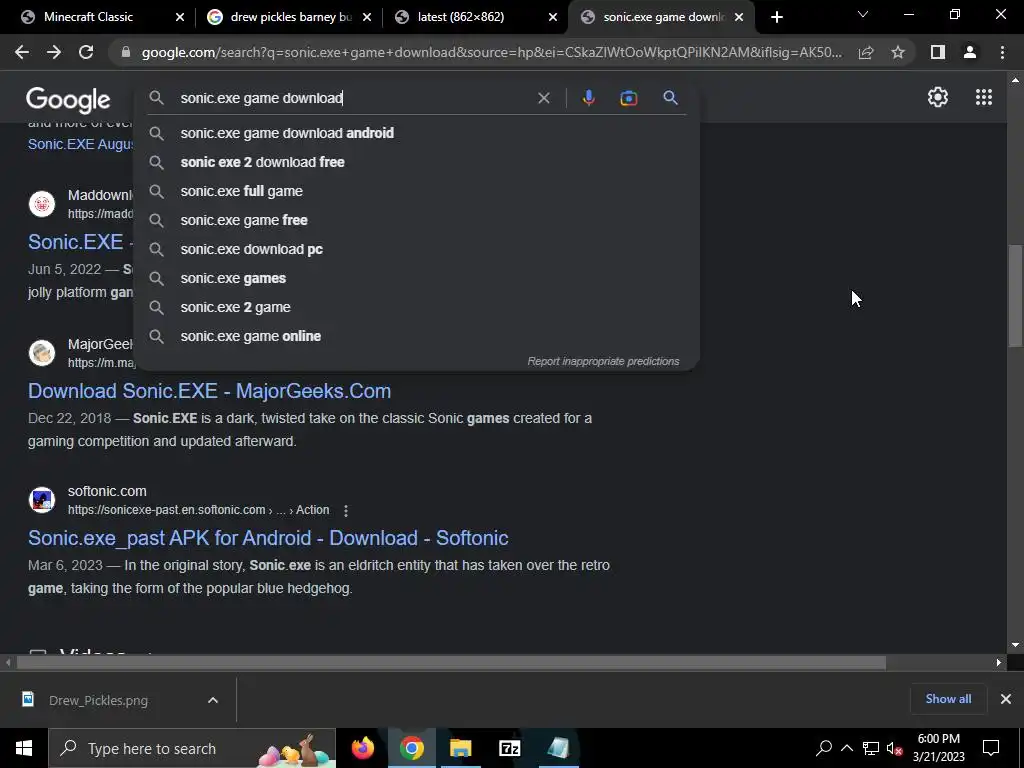Screen dimensions: 1024x768
Task: Click the scroll-right arrow on the horizontal scrollbar
Action: (999, 662)
